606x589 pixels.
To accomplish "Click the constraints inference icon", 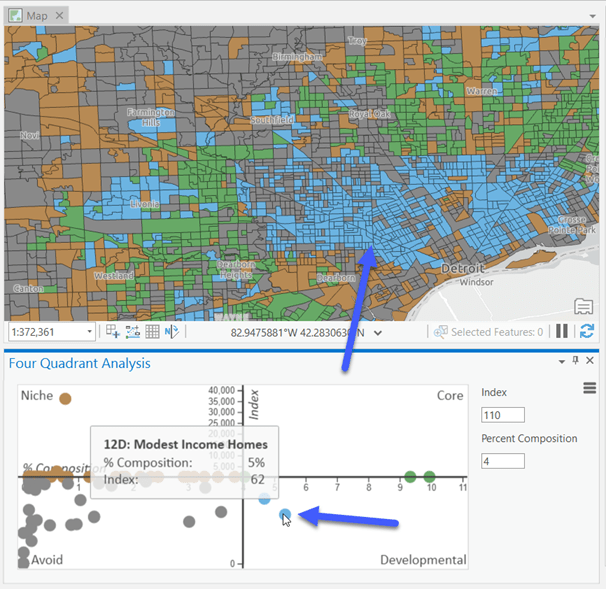I will 133,332.
